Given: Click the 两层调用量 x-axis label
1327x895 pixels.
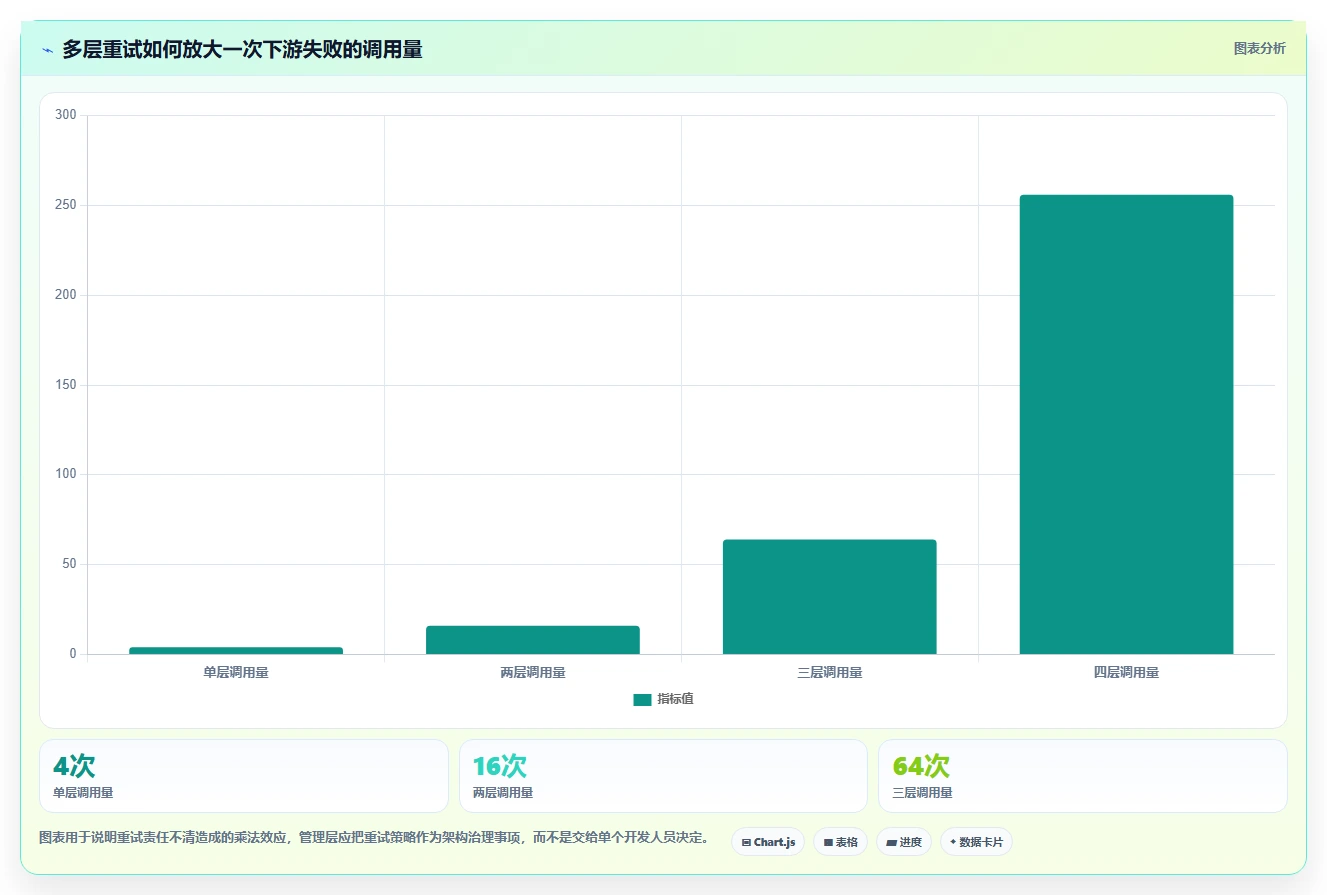Looking at the screenshot, I should [533, 673].
